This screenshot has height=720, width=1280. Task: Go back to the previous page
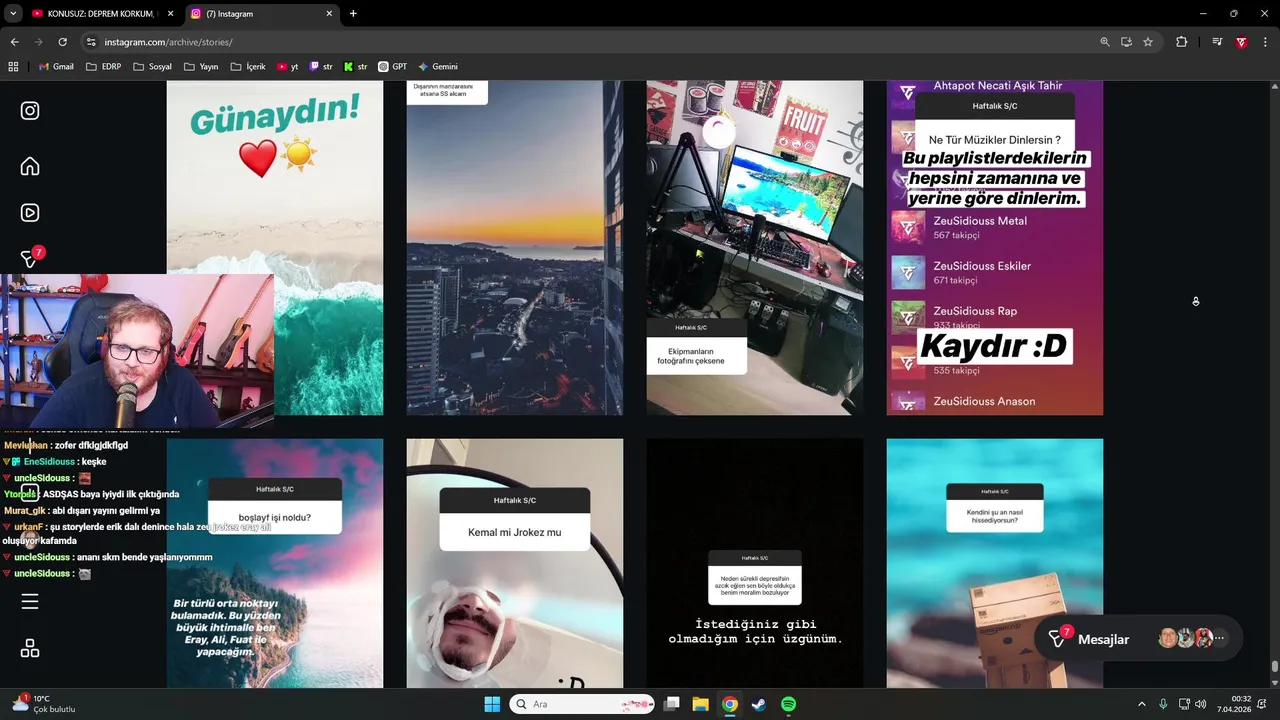click(14, 42)
